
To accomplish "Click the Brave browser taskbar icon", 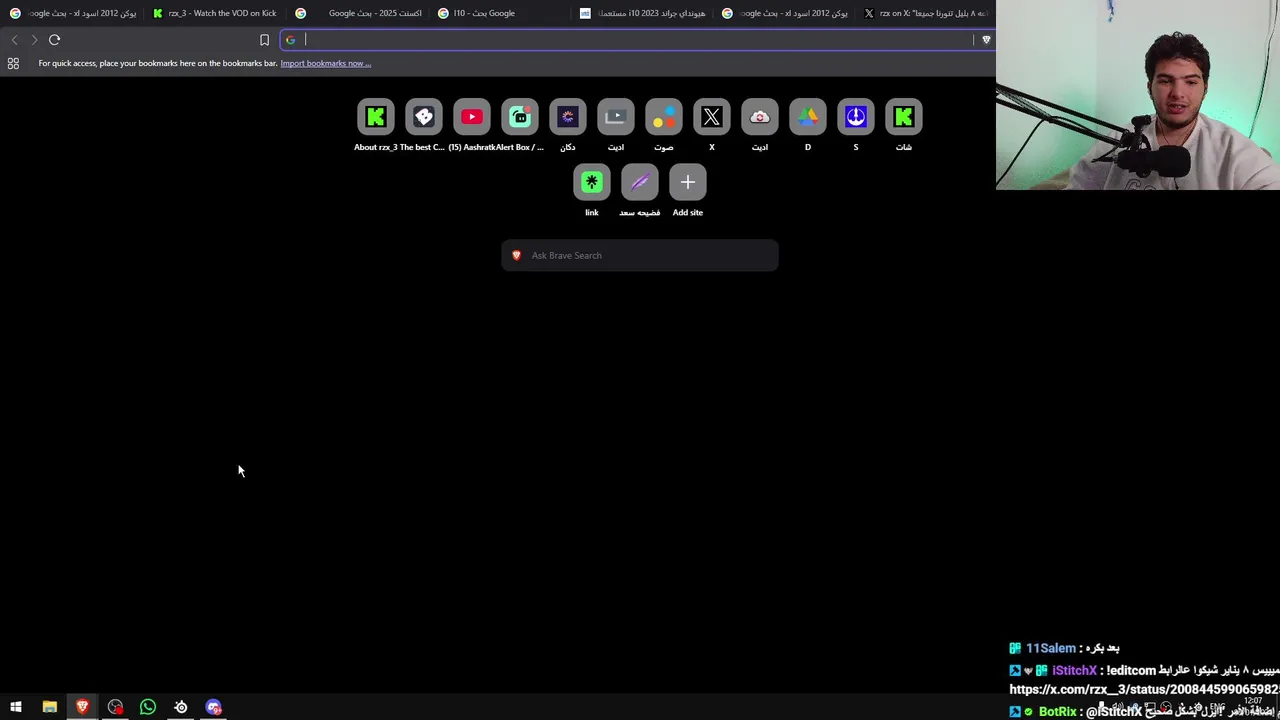I will [x=82, y=707].
